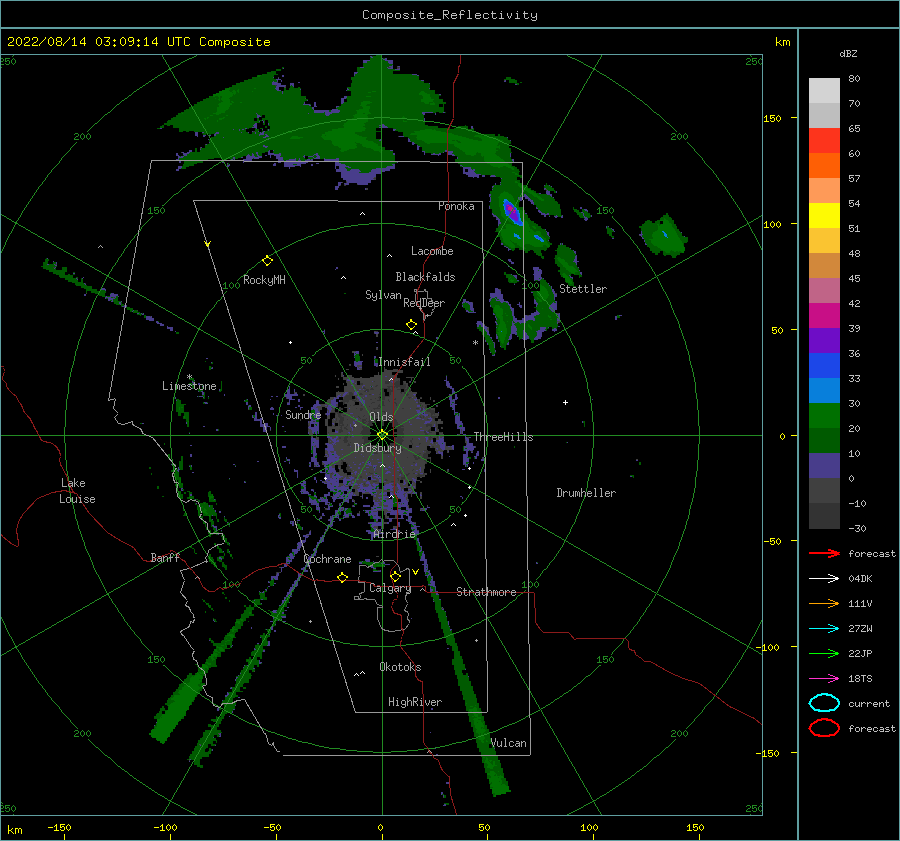Click the Ponoka city label
This screenshot has width=900, height=841.
(x=456, y=206)
